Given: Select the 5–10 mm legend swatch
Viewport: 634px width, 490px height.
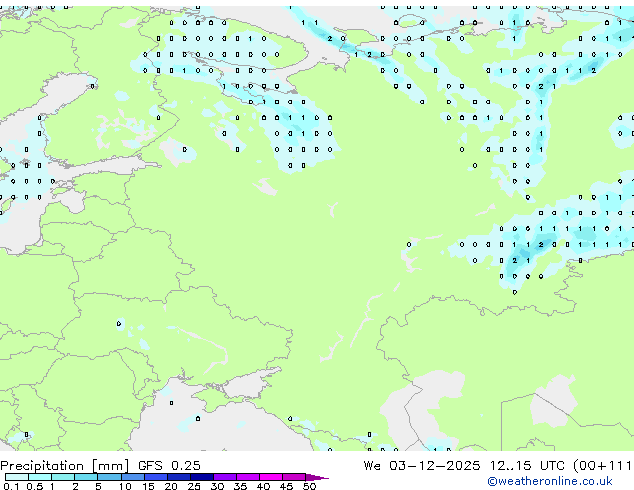Looking at the screenshot, I should coord(109,477).
